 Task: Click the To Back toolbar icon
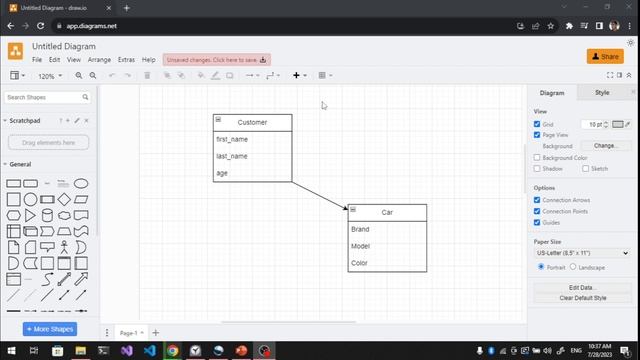pos(181,76)
